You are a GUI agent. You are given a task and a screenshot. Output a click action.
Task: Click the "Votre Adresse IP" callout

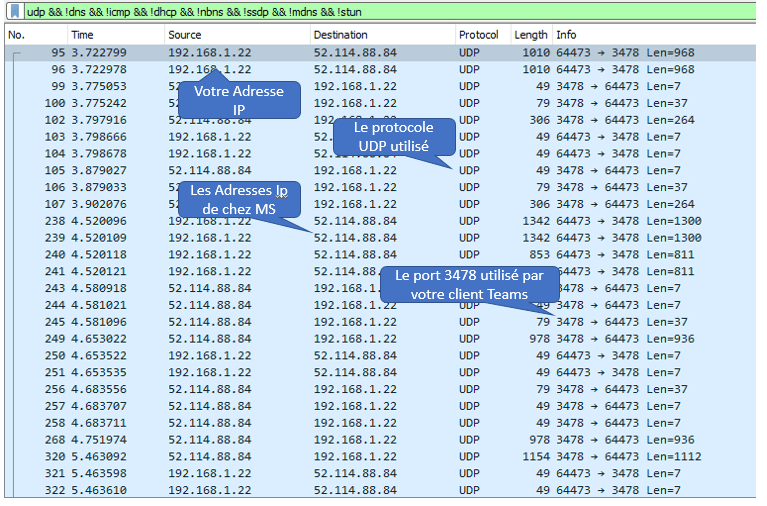click(x=238, y=99)
